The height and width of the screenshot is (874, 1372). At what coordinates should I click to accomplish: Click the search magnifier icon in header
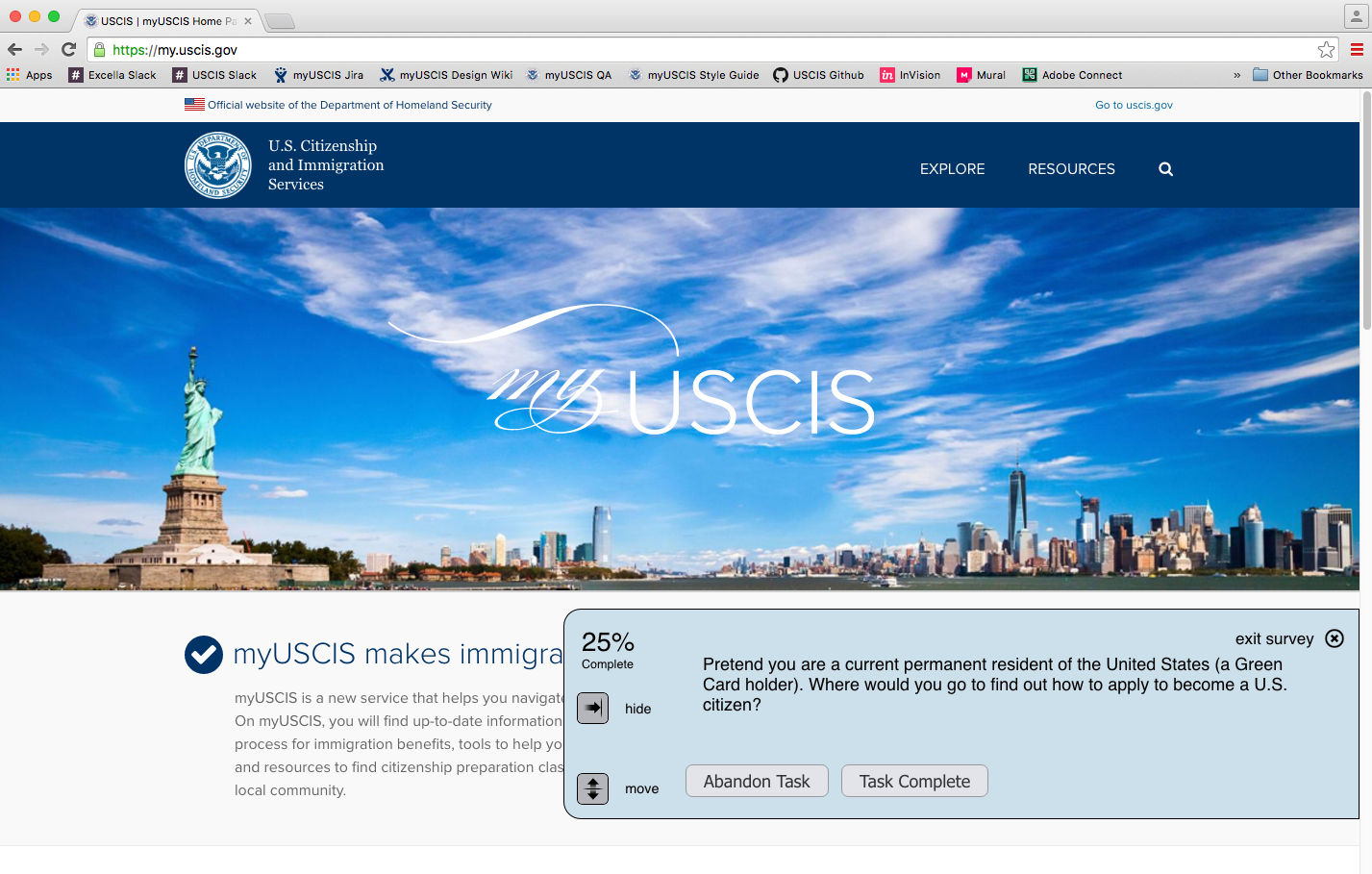coord(1165,169)
